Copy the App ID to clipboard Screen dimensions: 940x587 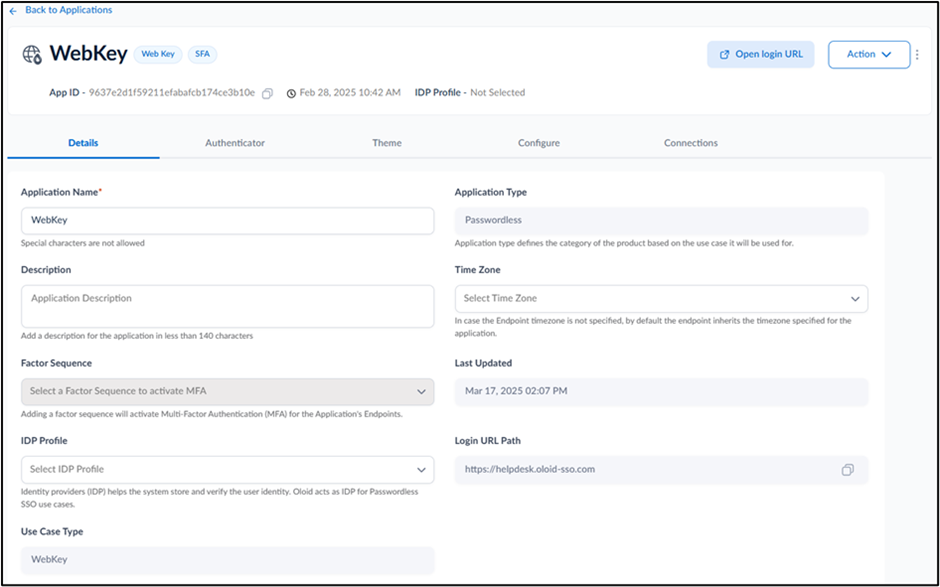[x=267, y=93]
